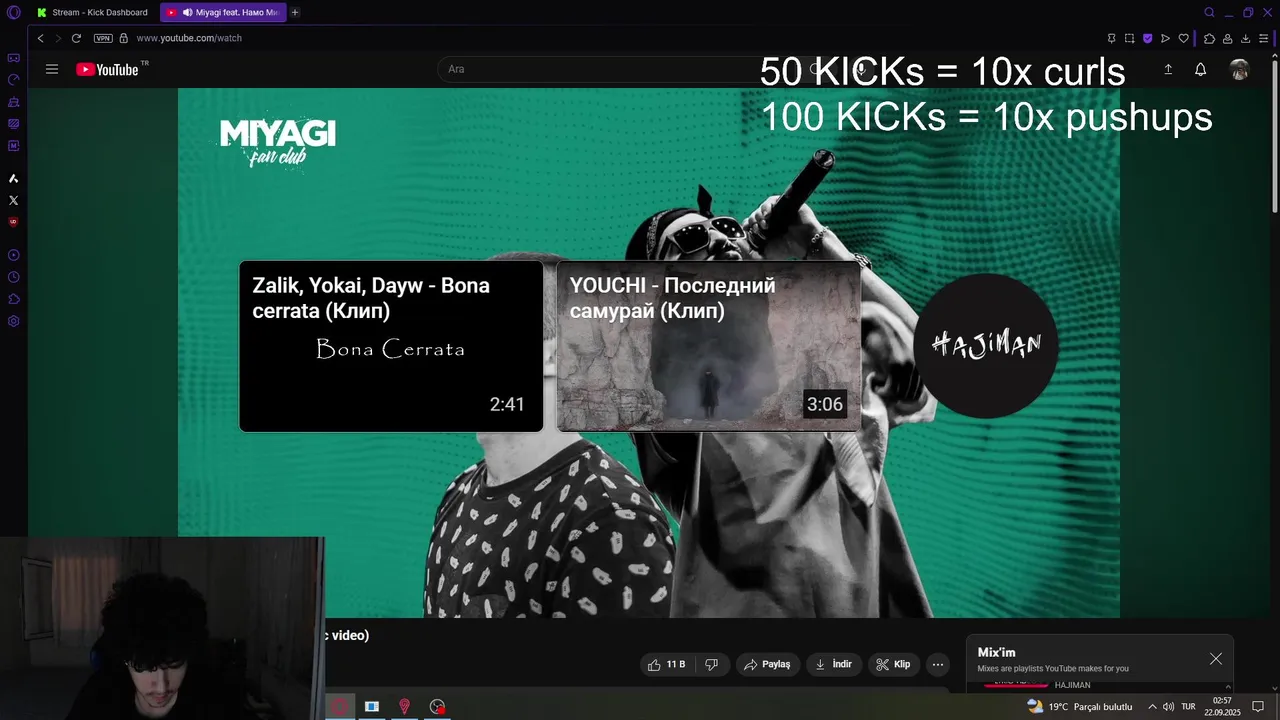
Task: Open GX Mods striped icon in sidebar
Action: pos(14,124)
